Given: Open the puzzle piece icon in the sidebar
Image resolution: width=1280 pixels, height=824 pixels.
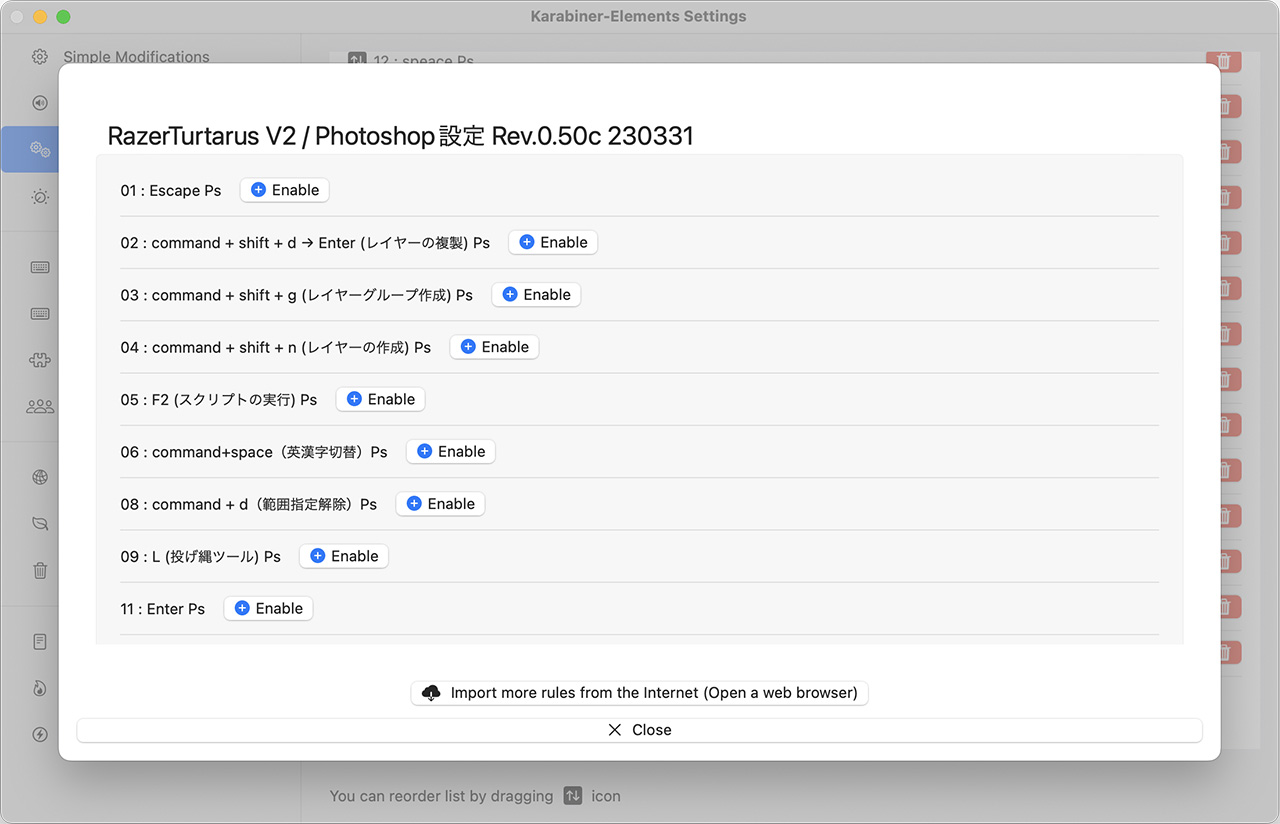Looking at the screenshot, I should pyautogui.click(x=40, y=360).
